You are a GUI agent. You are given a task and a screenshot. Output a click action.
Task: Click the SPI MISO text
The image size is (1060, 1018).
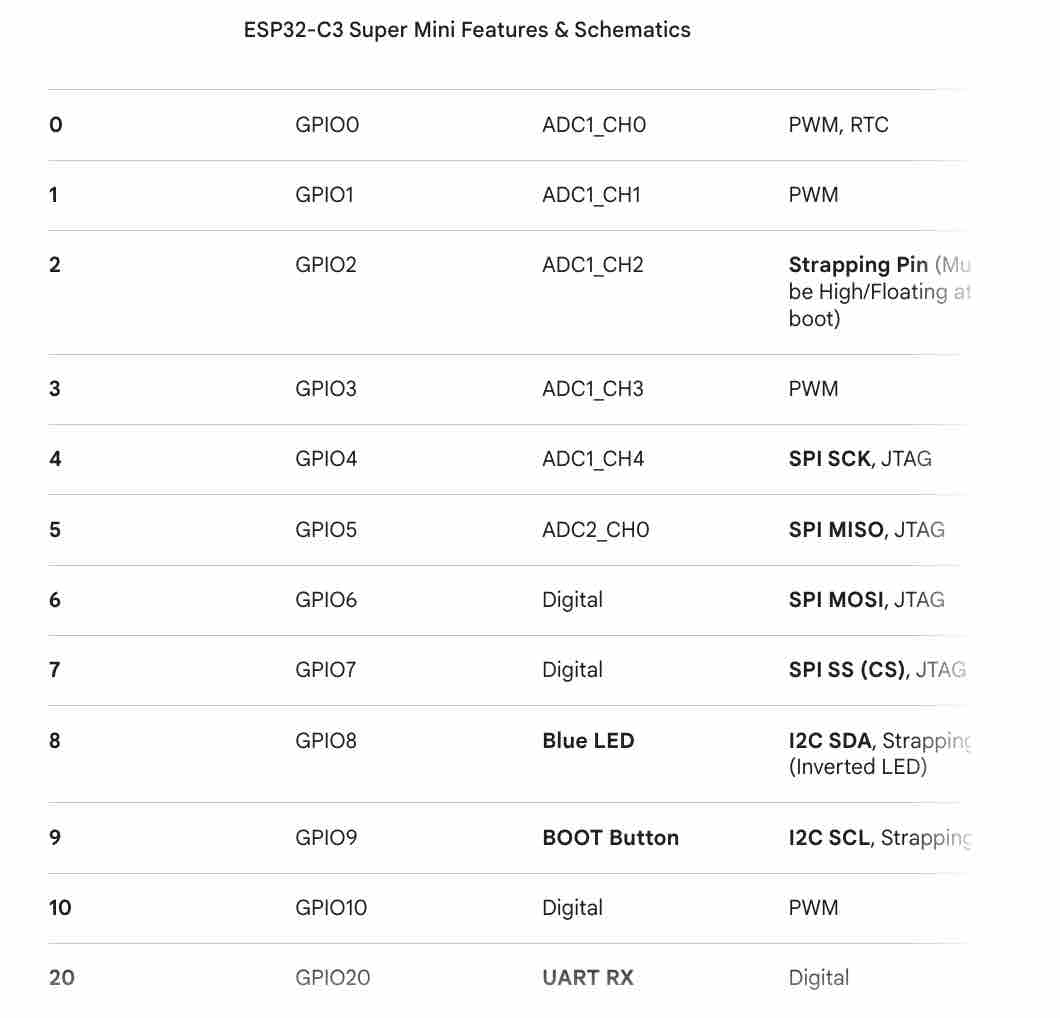[x=836, y=530]
